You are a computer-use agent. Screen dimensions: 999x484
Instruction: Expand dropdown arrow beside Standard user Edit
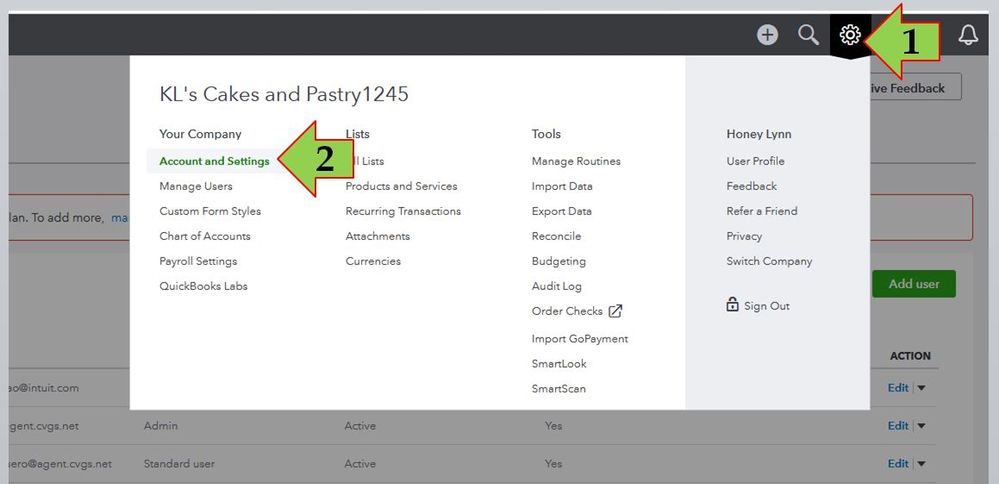pos(922,464)
